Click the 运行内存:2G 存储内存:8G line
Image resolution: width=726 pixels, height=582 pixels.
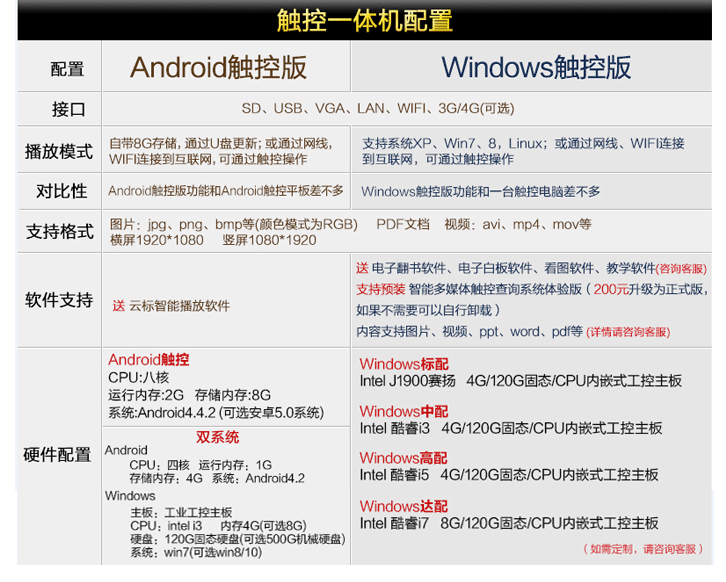pos(189,395)
